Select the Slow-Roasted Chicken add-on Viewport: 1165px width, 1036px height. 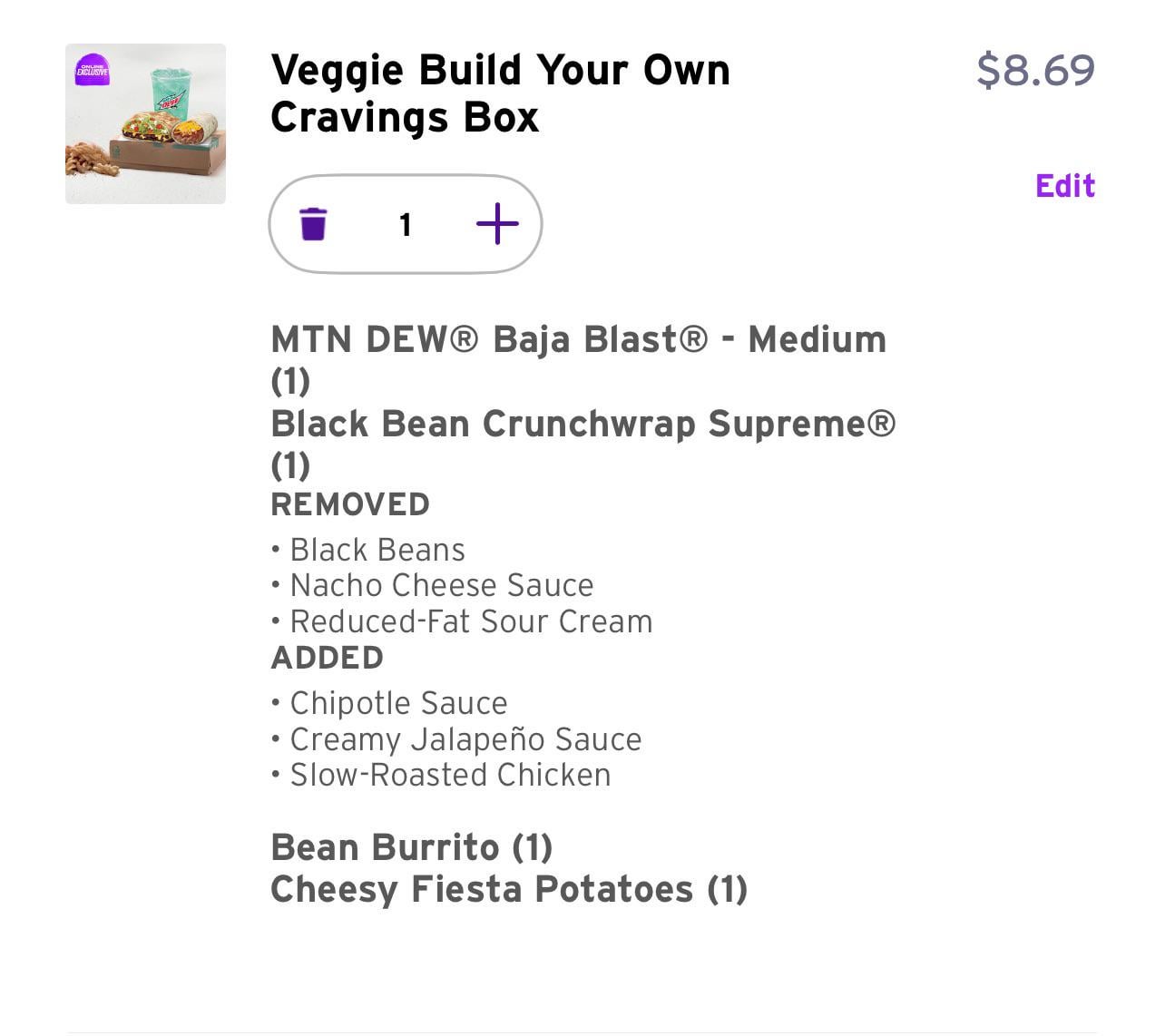tap(450, 775)
